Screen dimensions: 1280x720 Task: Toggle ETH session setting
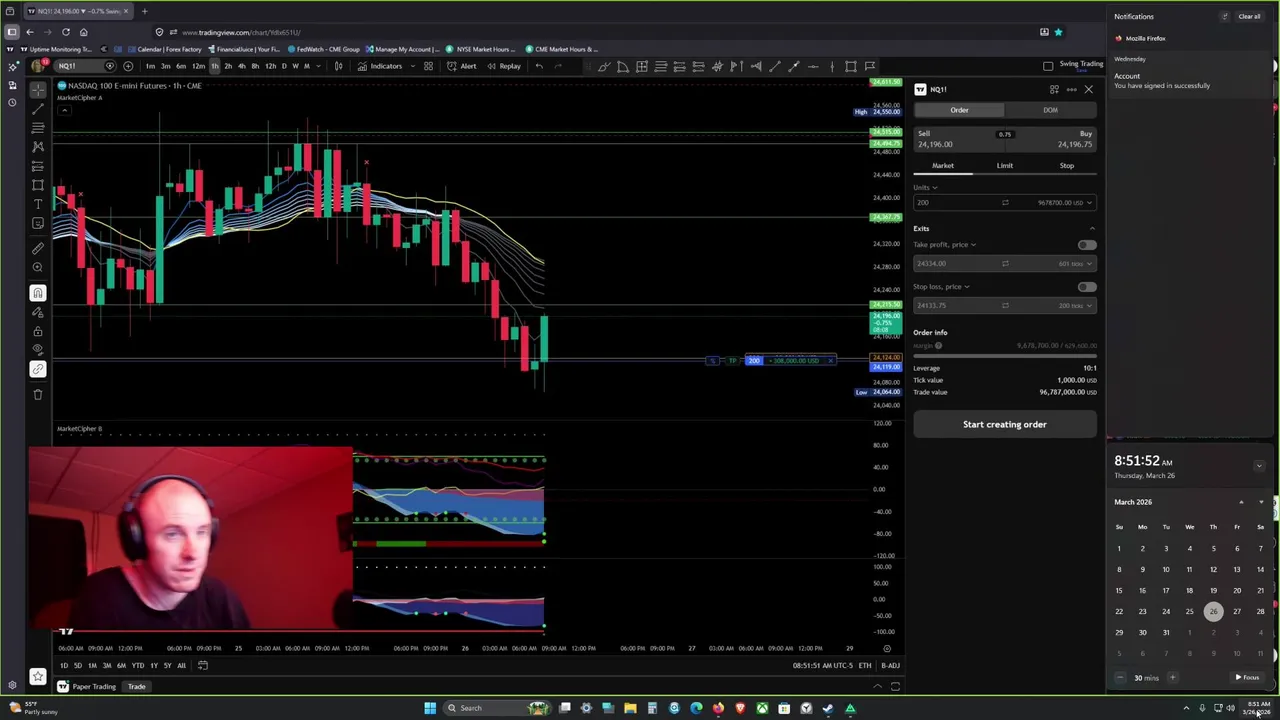pyautogui.click(x=865, y=666)
